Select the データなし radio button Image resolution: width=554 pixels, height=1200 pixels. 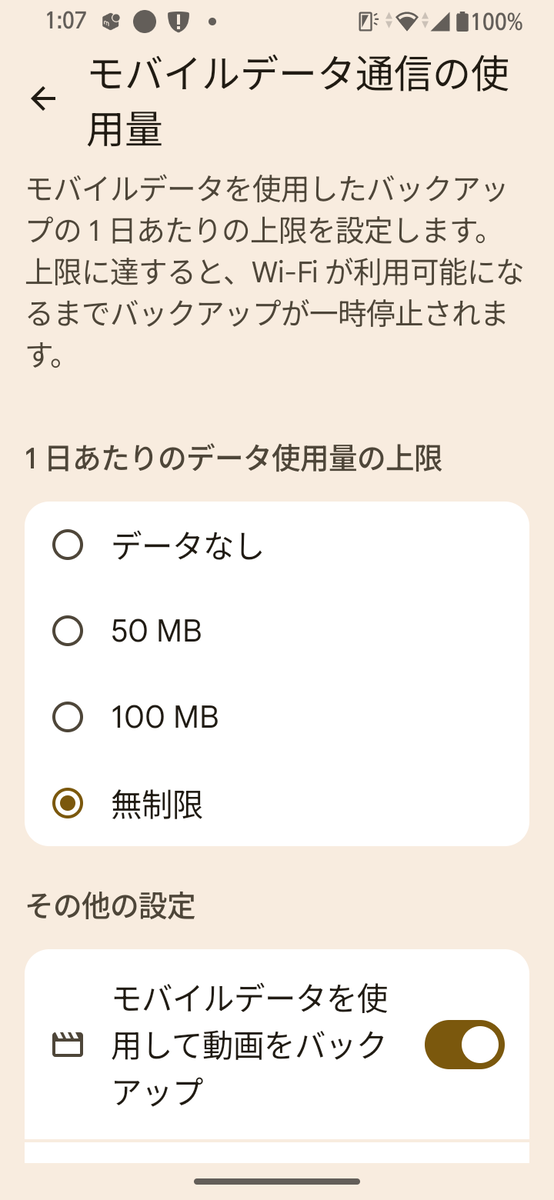pos(68,545)
